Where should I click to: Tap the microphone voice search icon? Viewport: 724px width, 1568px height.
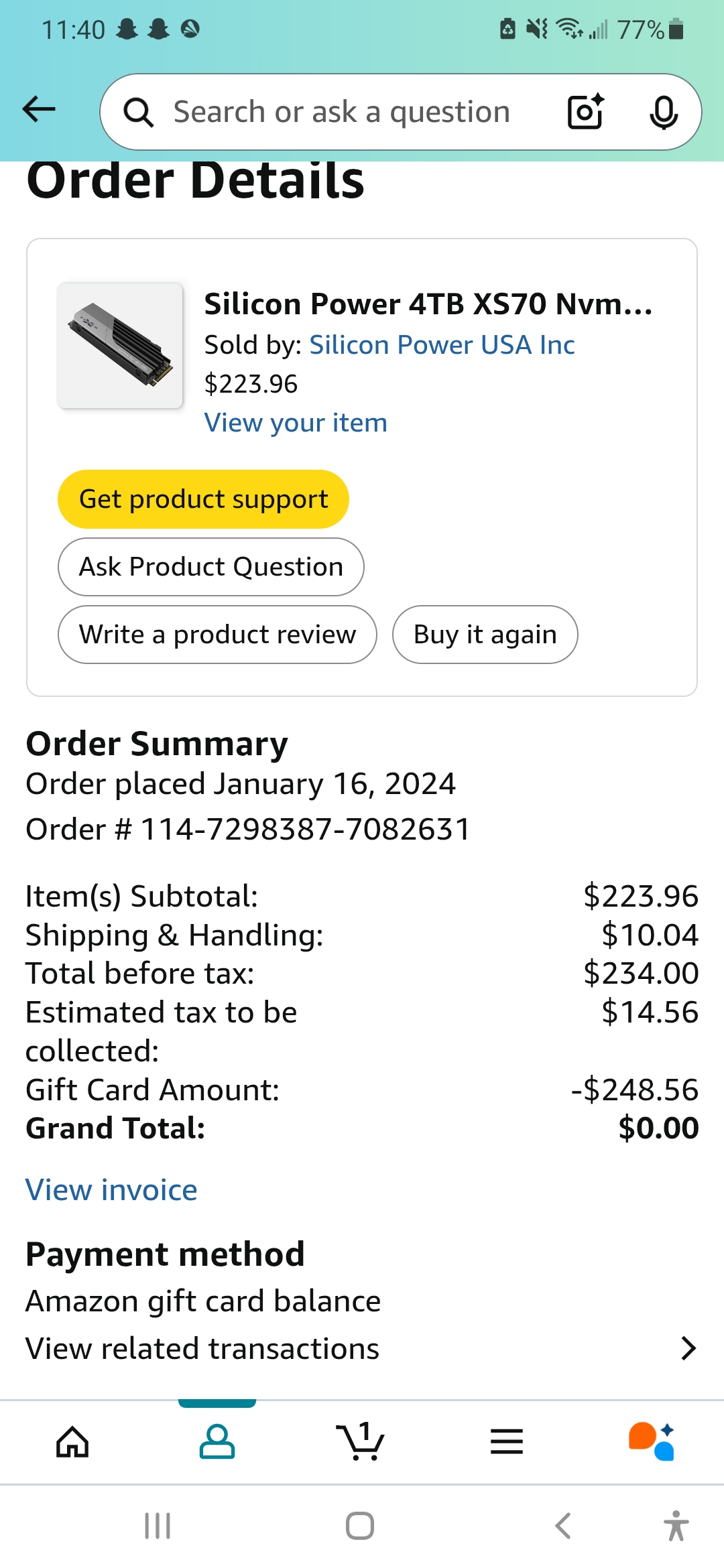click(663, 112)
